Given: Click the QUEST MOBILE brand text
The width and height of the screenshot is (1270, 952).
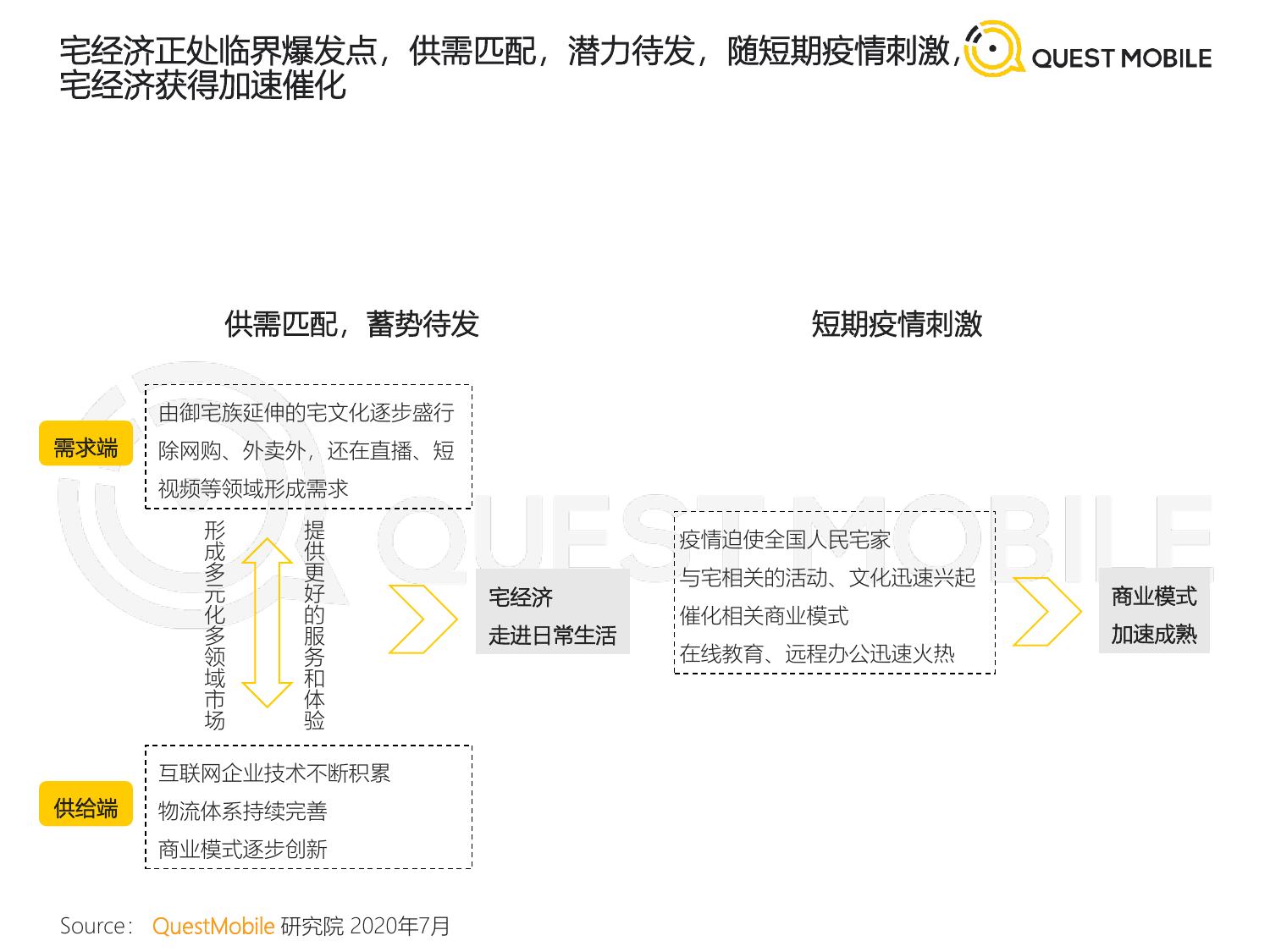Looking at the screenshot, I should point(1122,58).
